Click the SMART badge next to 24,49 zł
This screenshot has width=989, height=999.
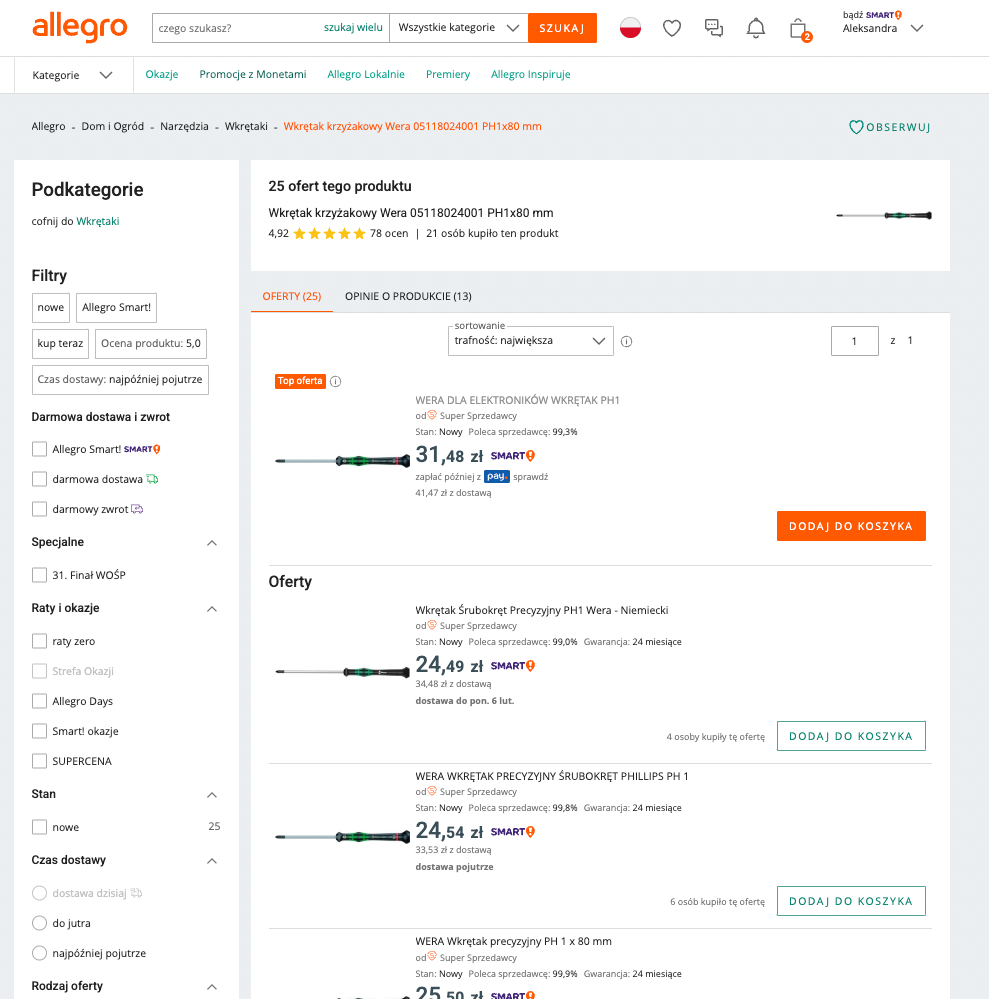[512, 666]
